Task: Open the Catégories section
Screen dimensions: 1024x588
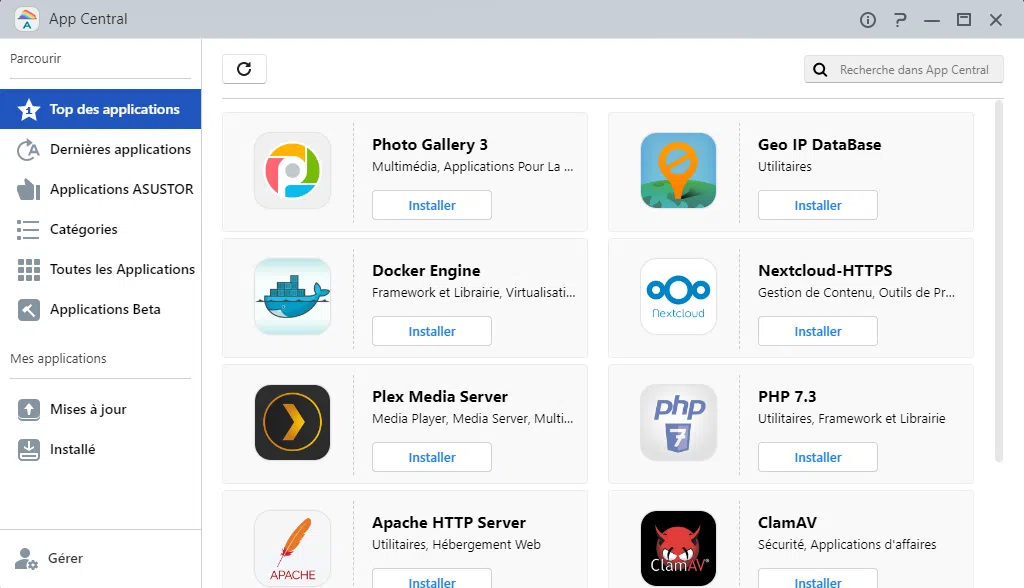Action: 84,229
